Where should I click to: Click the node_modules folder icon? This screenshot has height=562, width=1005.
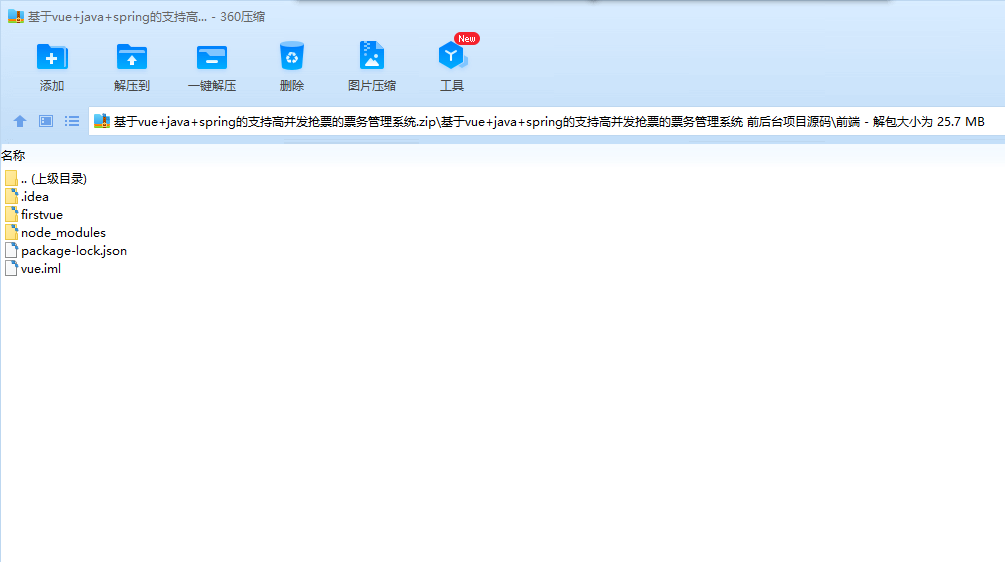click(x=11, y=232)
